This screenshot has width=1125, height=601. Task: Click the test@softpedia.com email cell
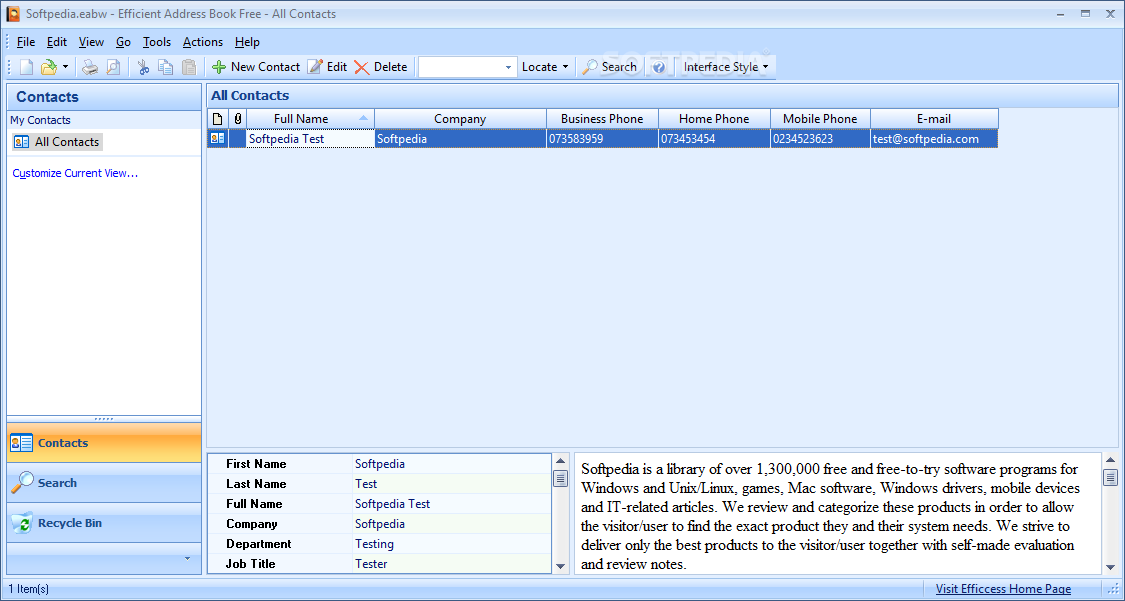point(934,138)
